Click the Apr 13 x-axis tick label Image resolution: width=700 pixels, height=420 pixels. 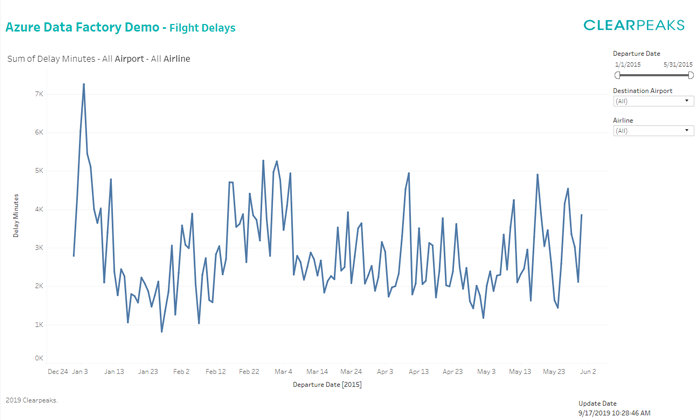point(418,371)
